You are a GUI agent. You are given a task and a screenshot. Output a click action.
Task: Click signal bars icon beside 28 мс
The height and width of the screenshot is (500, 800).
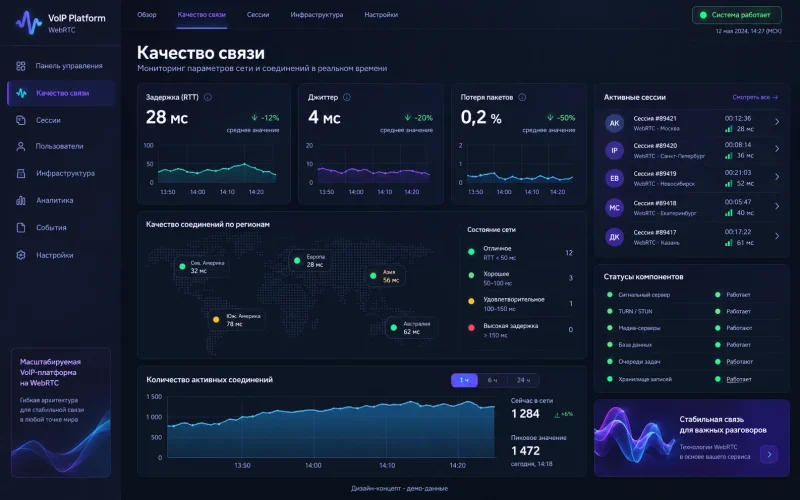729,129
